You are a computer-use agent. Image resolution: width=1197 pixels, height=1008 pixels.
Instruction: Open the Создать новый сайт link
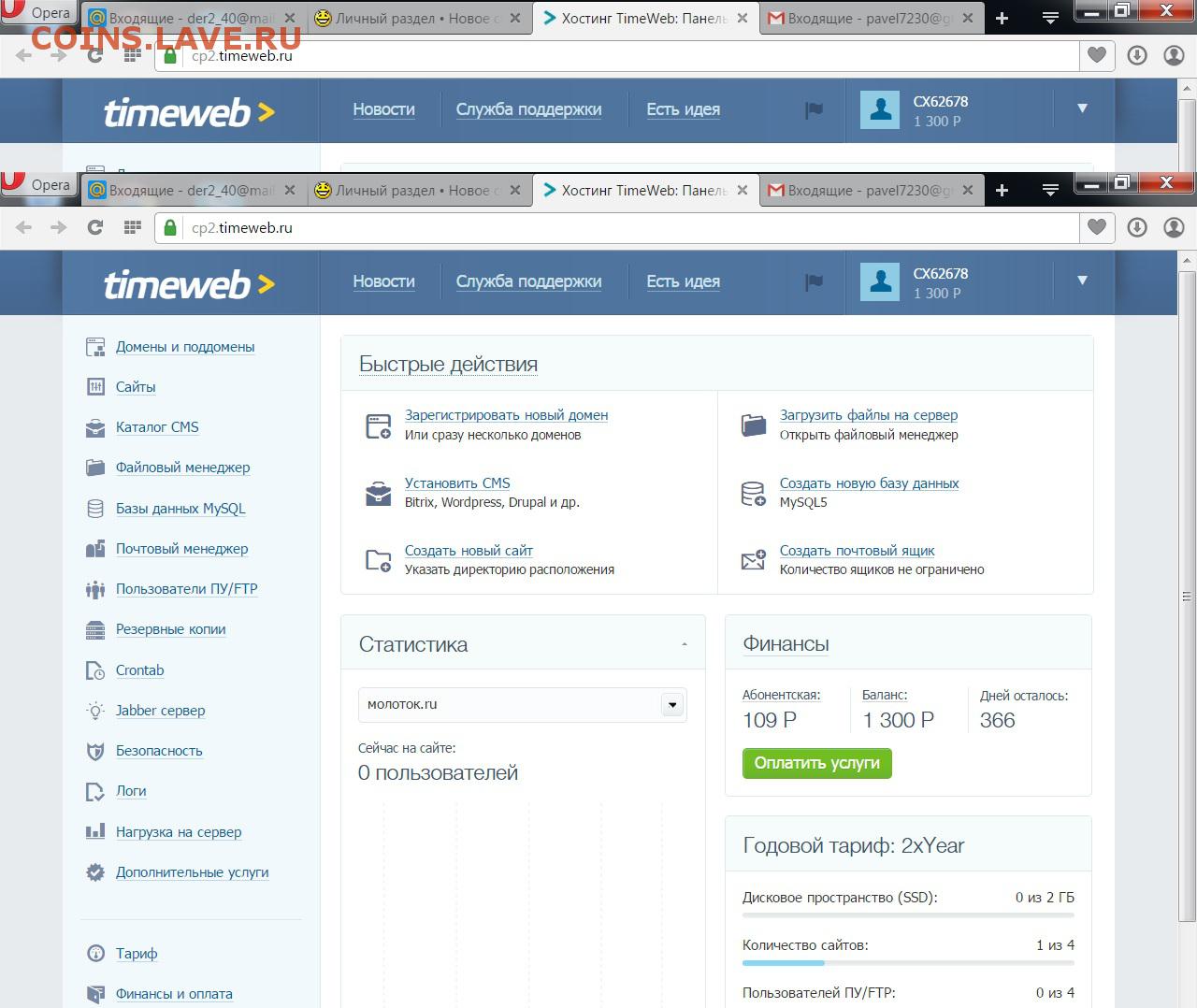[x=469, y=551]
